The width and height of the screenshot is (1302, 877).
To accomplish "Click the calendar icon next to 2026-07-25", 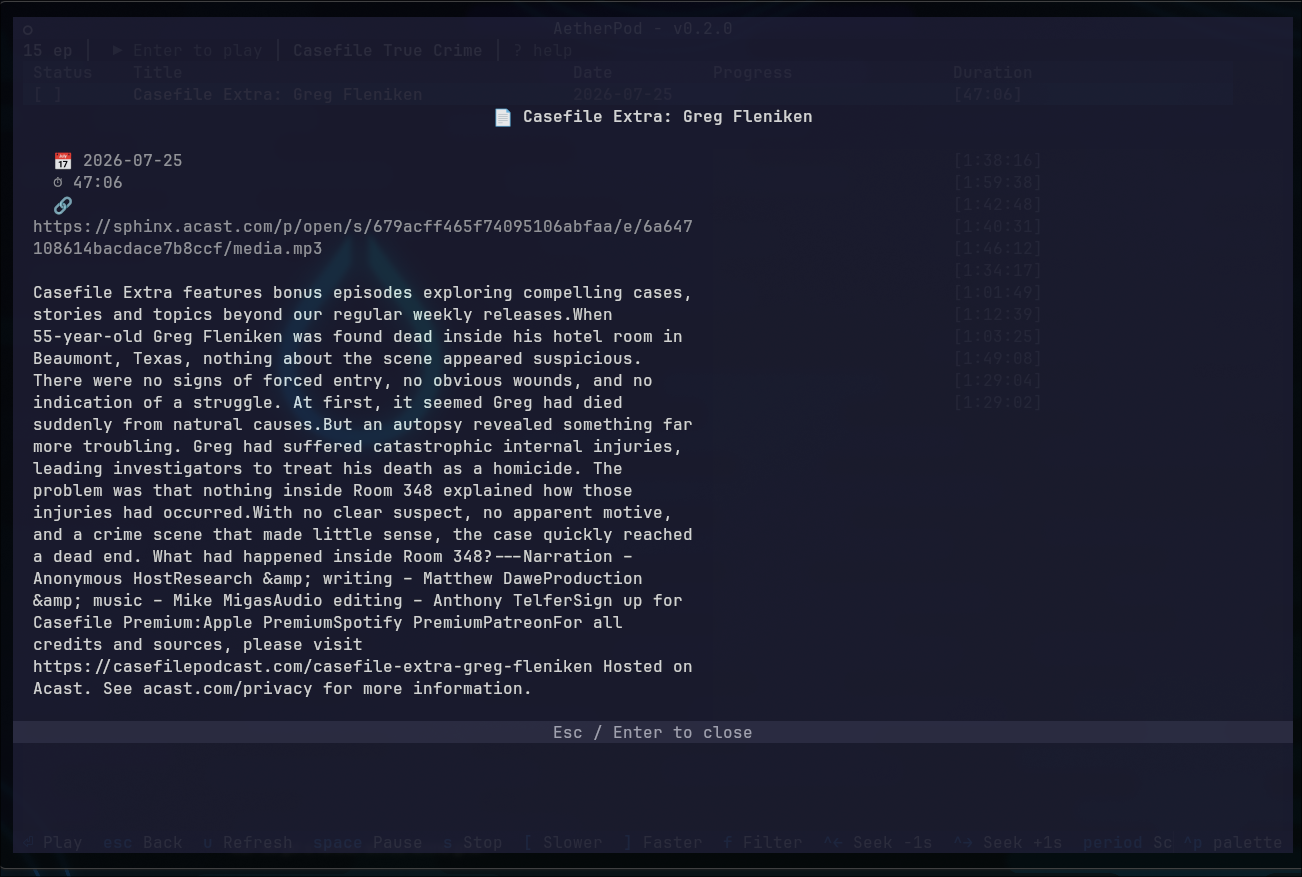I will (63, 161).
